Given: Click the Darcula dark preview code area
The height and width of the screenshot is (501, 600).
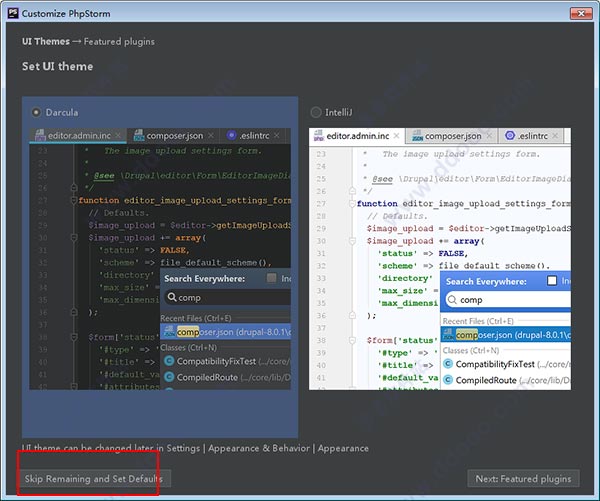Looking at the screenshot, I should pyautogui.click(x=160, y=259).
